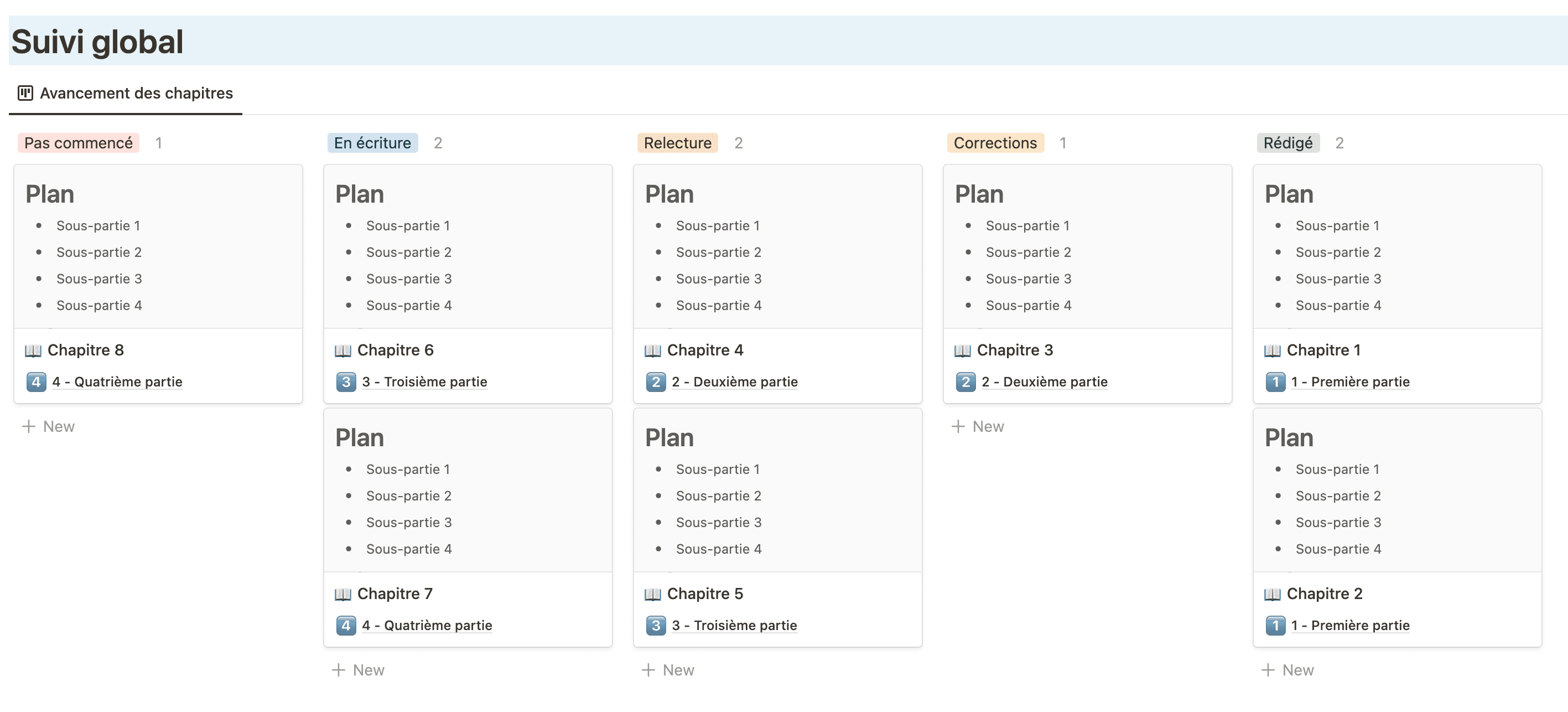Select the blue En écriture status label
The width and height of the screenshot is (1568, 712).
pyautogui.click(x=372, y=143)
